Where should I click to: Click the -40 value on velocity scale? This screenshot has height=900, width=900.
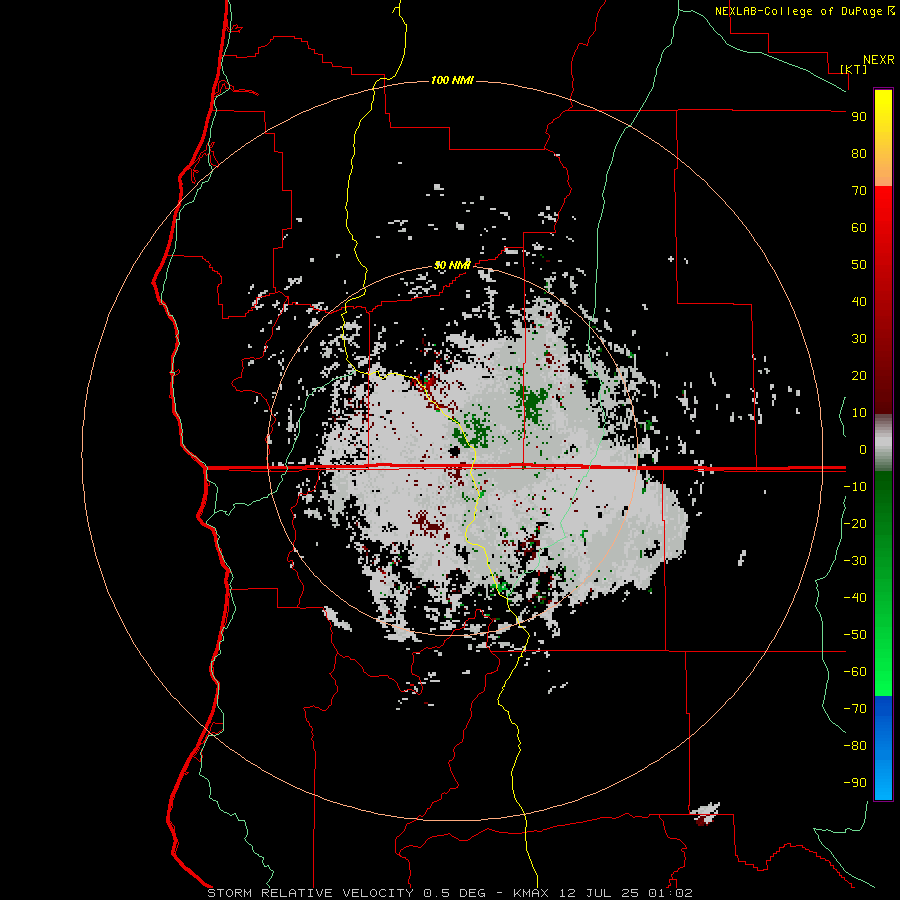855,598
